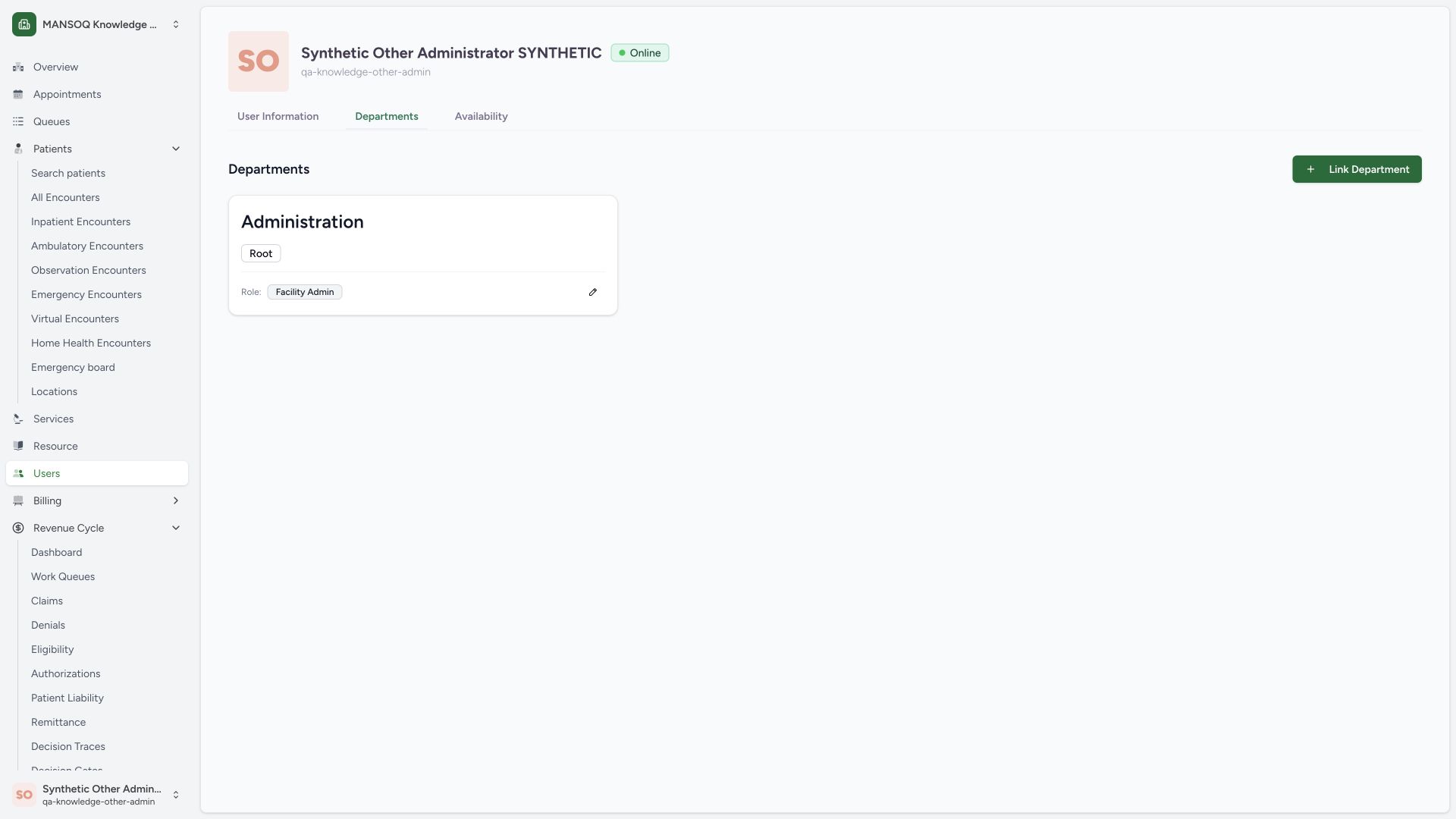Screen dimensions: 1456x819
Task: Click the plus icon in Link Department
Action: 1310,170
